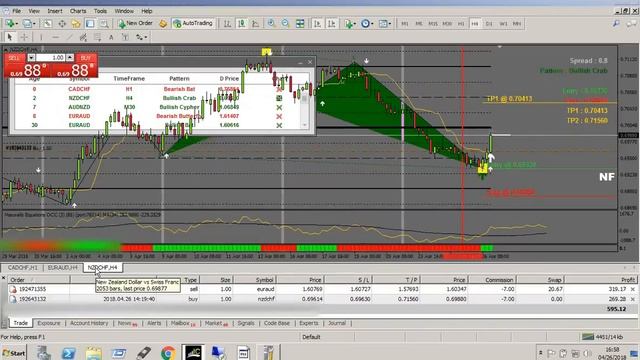The height and width of the screenshot is (360, 640).
Task: Select the MN timeframe button
Action: [x=517, y=24]
